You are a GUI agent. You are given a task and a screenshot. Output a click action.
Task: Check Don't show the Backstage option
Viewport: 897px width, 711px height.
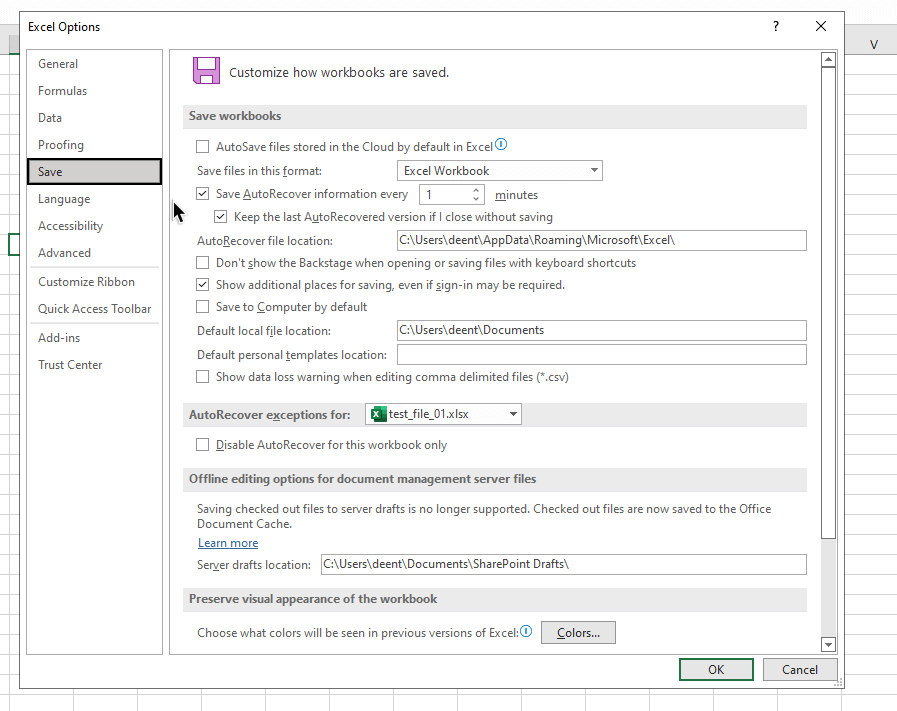[203, 263]
